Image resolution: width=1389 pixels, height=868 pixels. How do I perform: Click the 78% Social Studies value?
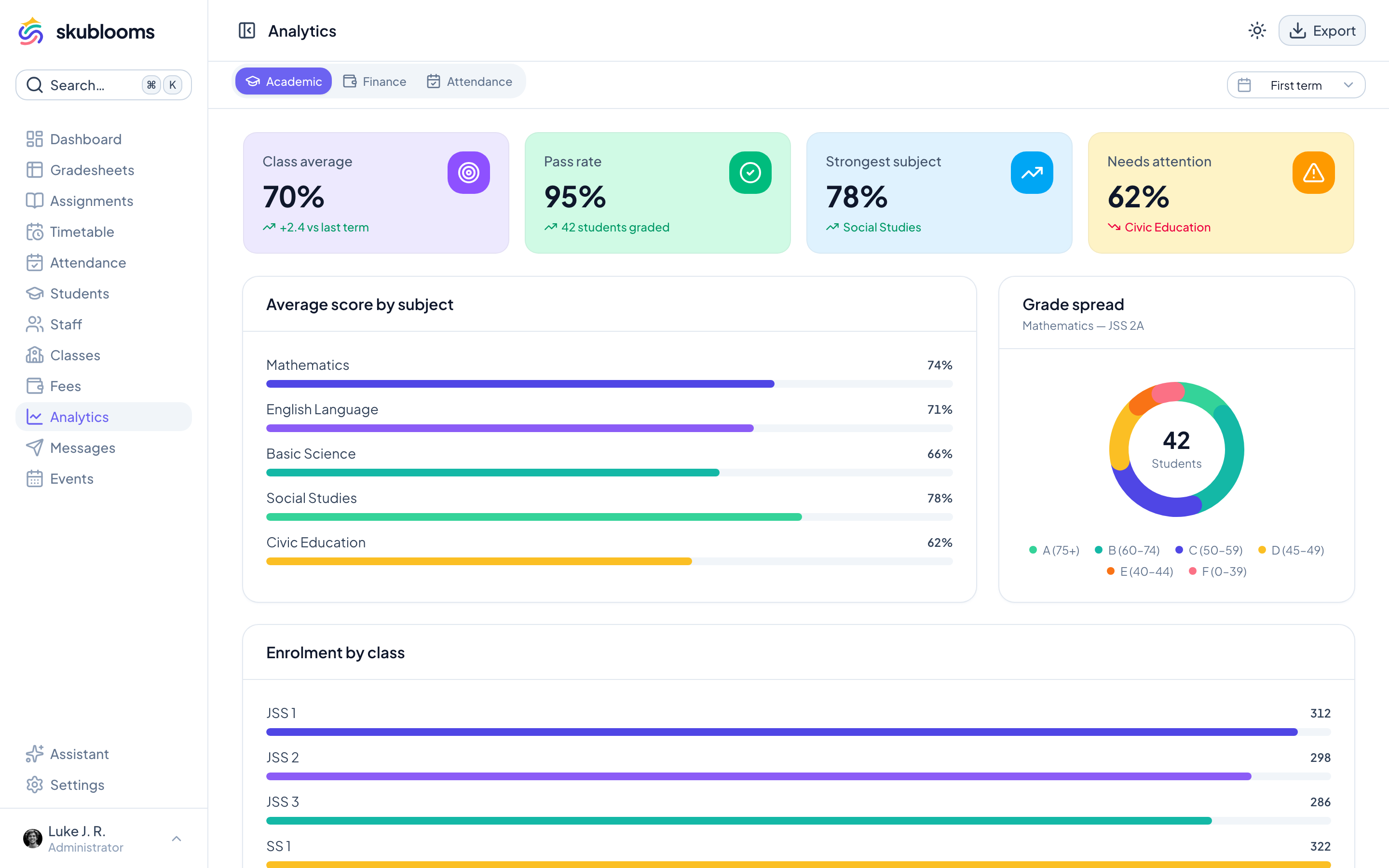click(940, 498)
